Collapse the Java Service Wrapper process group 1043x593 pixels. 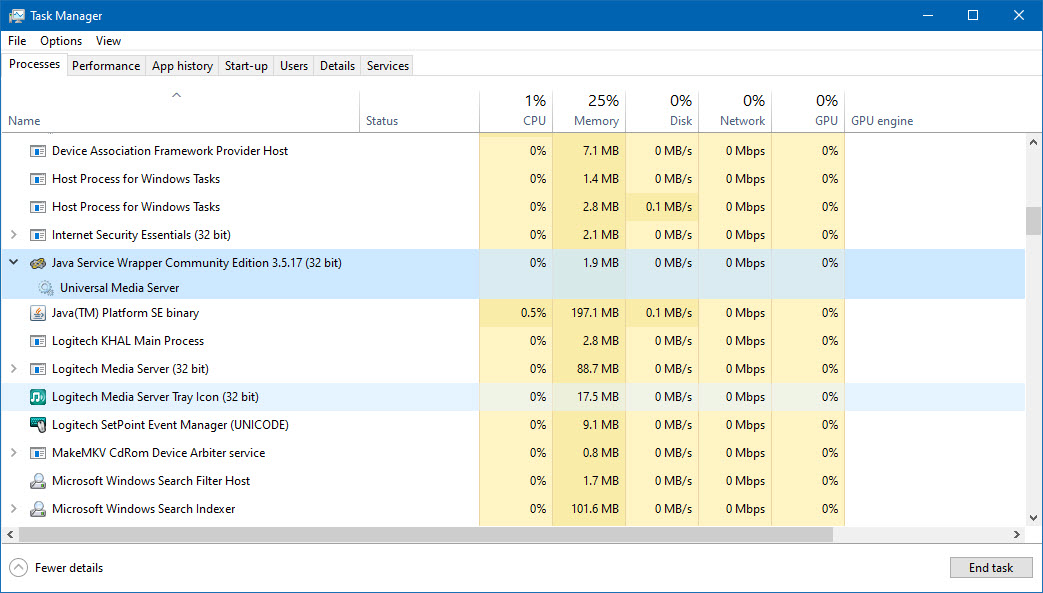[13, 263]
